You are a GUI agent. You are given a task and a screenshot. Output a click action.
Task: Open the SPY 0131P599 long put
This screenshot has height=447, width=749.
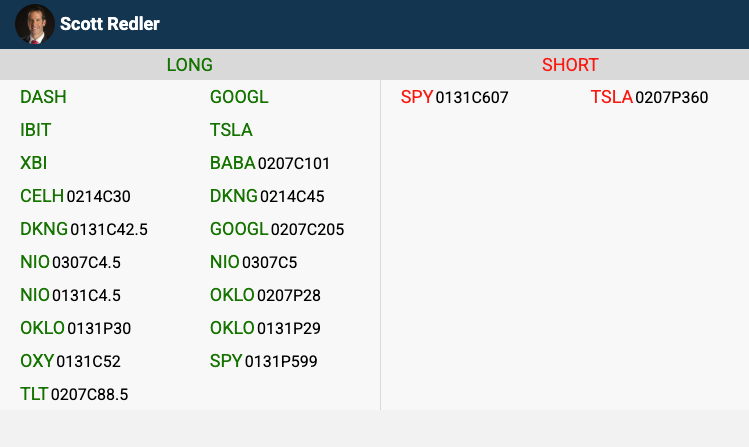(263, 361)
